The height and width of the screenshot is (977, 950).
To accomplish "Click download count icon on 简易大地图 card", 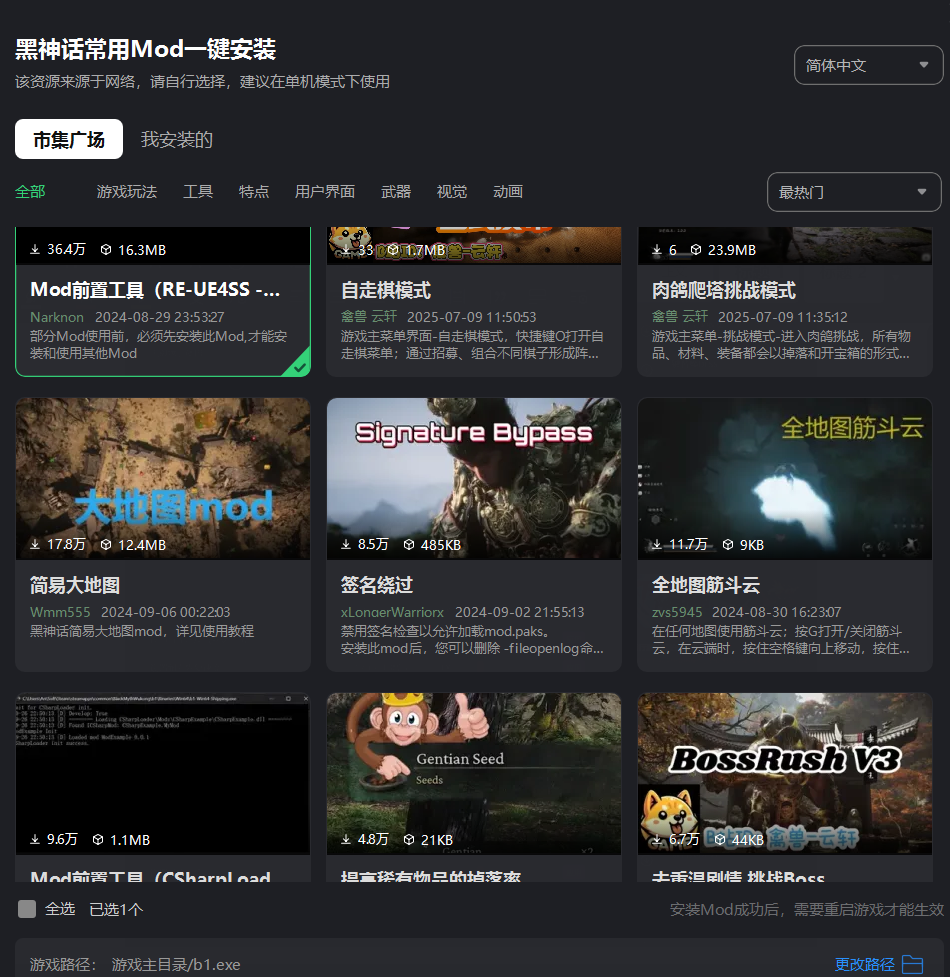I will (x=36, y=545).
